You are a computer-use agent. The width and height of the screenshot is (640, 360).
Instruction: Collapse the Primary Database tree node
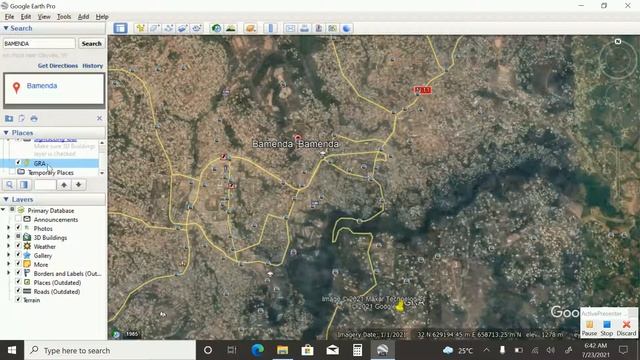point(4,210)
